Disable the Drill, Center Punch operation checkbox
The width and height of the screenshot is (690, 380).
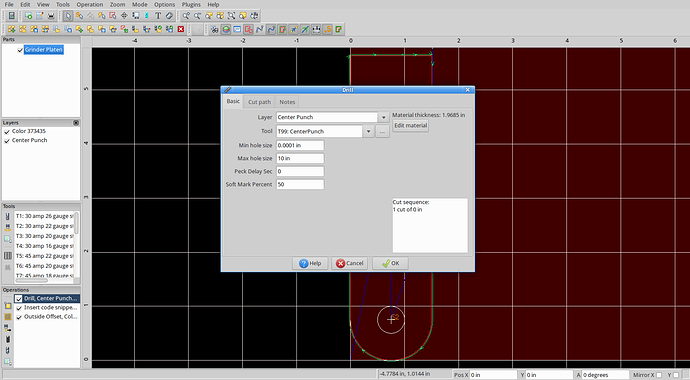[18, 299]
